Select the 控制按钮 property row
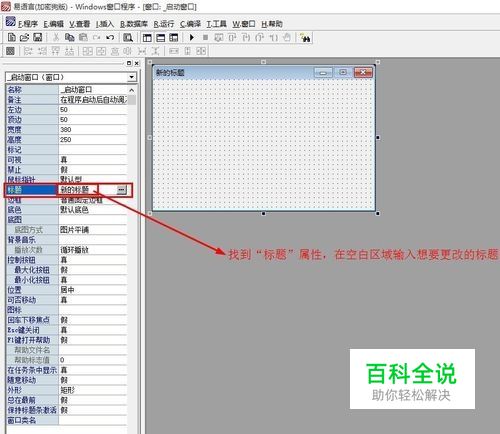 pyautogui.click(x=66, y=260)
